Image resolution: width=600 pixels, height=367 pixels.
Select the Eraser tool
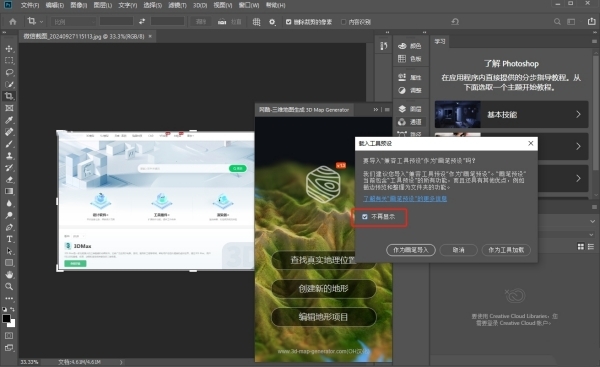pyautogui.click(x=9, y=179)
